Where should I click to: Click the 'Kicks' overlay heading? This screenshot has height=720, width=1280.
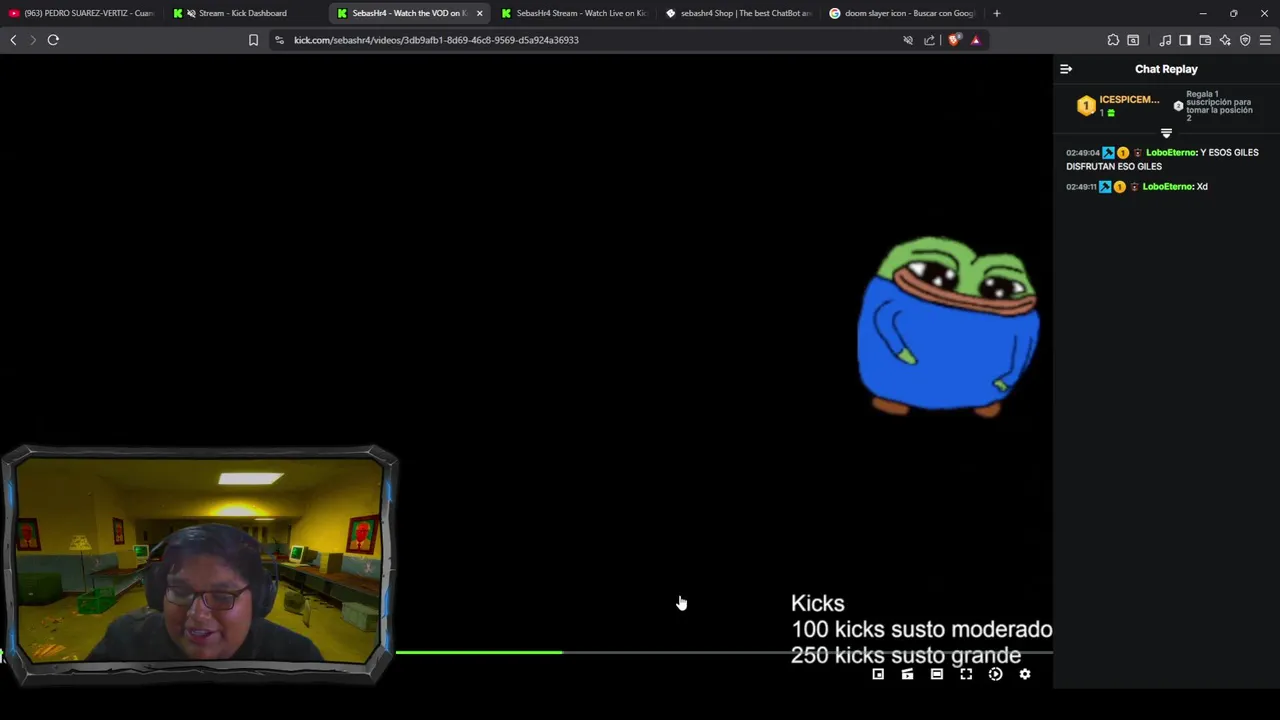point(818,603)
